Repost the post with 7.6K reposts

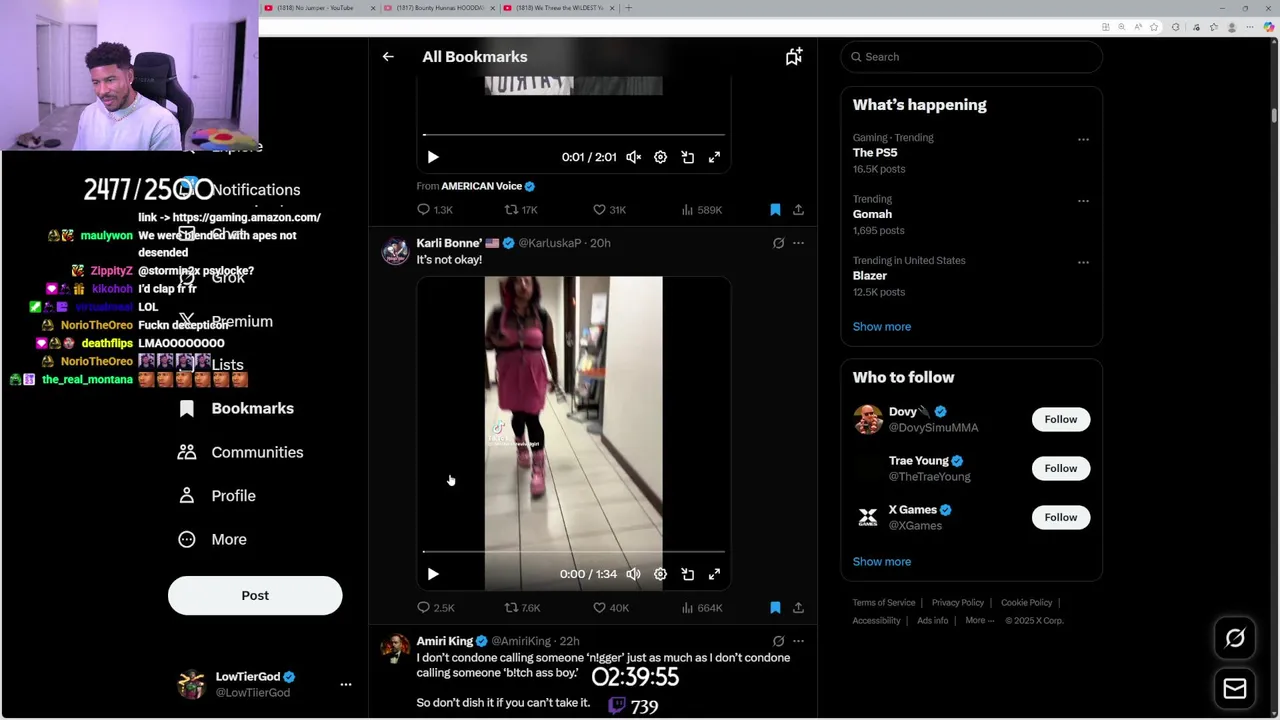click(522, 608)
